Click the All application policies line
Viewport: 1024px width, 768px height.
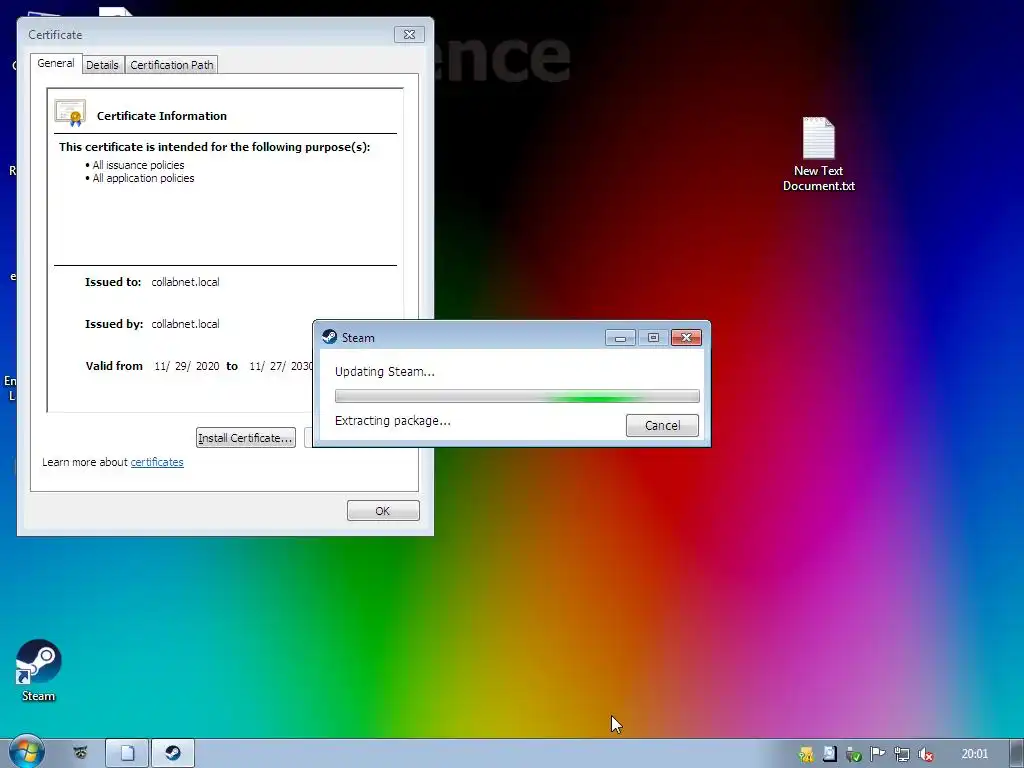[x=143, y=178]
